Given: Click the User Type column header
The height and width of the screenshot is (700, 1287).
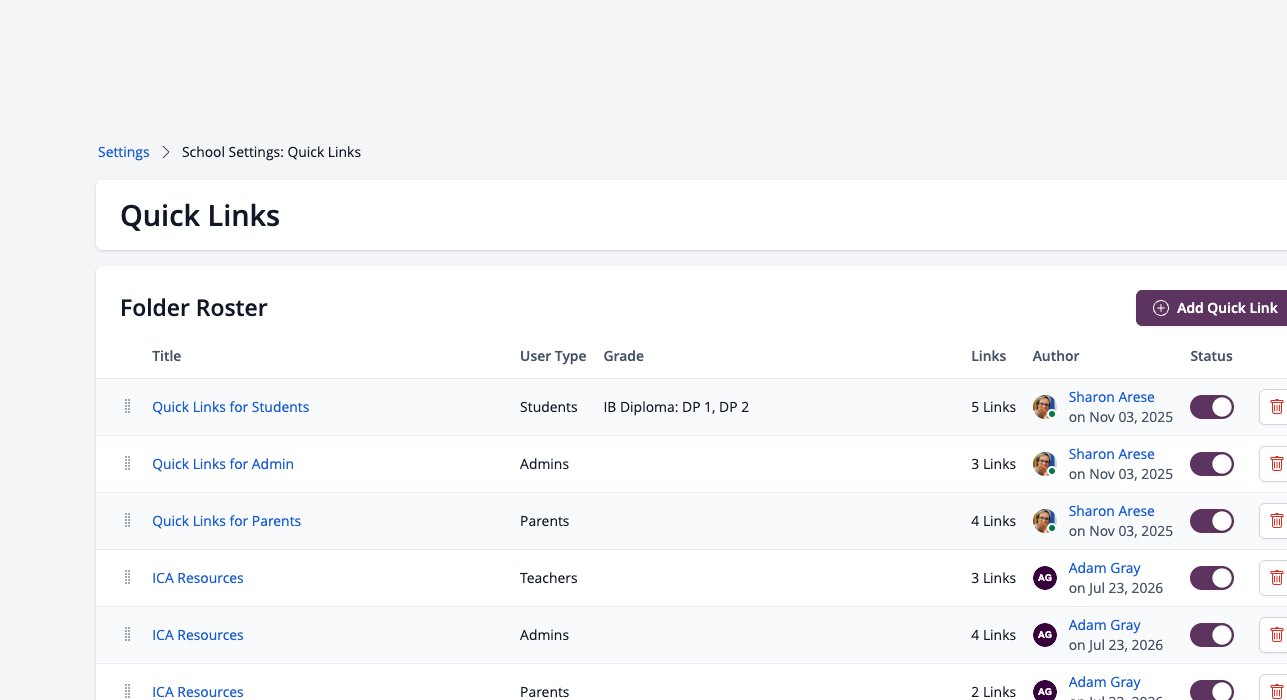Looking at the screenshot, I should pos(553,356).
